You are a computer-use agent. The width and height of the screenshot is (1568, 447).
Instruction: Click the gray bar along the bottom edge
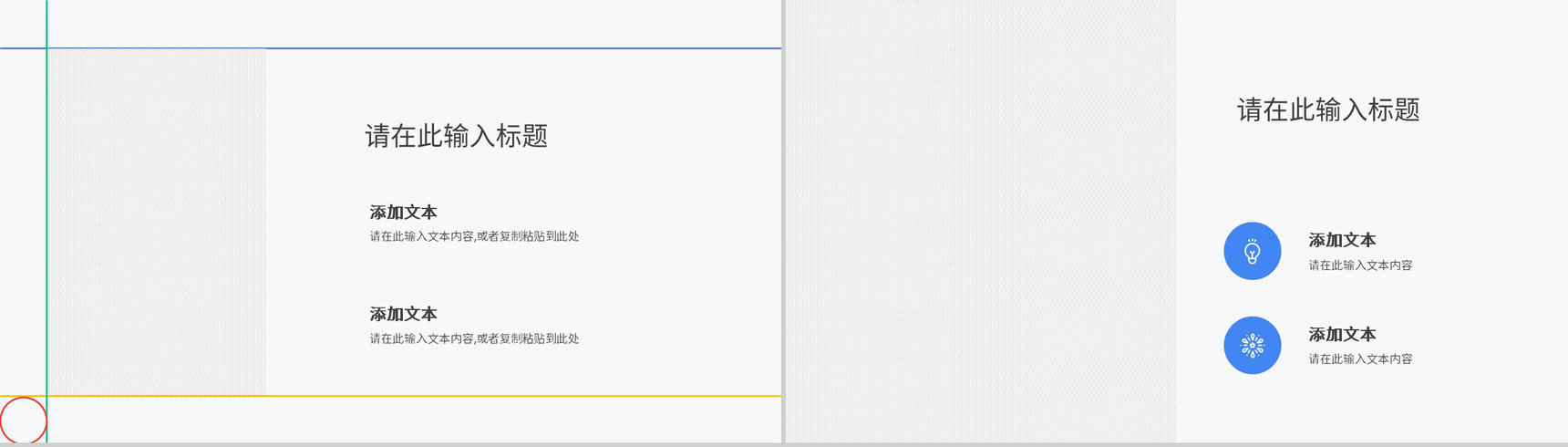click(x=784, y=445)
